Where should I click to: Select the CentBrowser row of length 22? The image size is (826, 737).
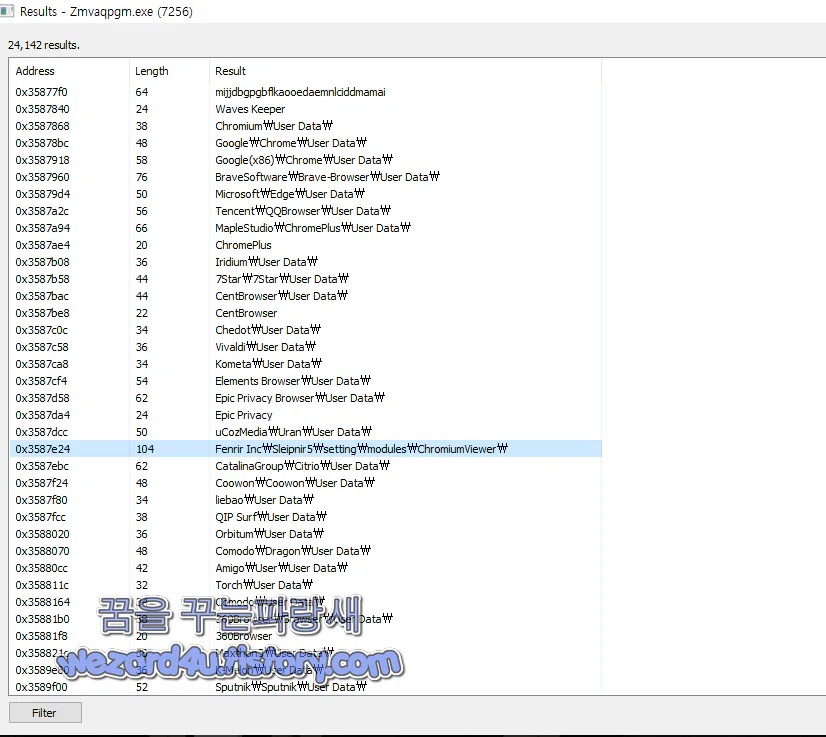[x=306, y=313]
